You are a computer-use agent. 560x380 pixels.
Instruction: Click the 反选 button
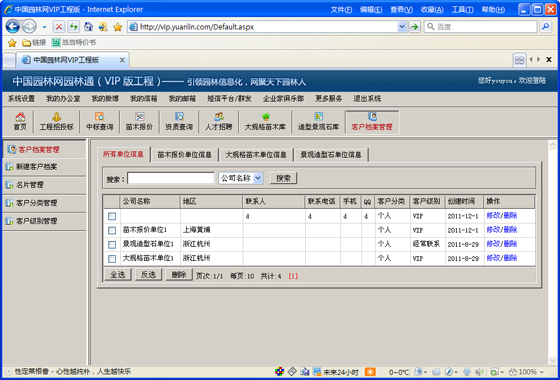click(148, 274)
